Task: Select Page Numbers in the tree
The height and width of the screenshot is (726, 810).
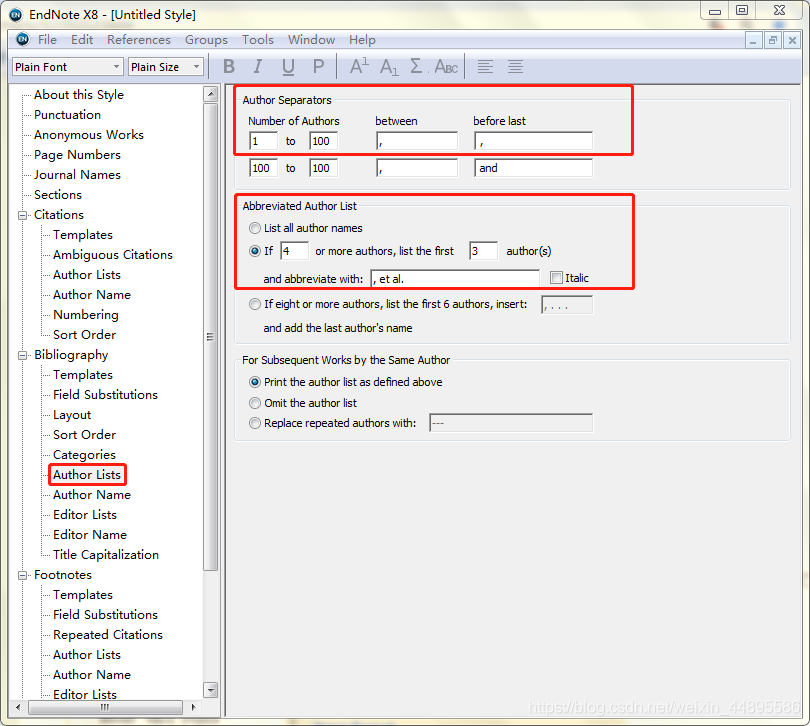Action: point(77,155)
